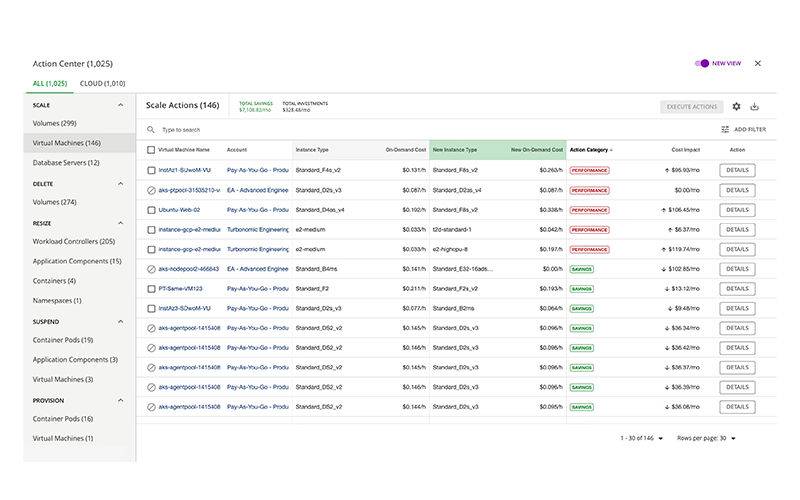Toggle the New View switch
The height and width of the screenshot is (500, 800).
(x=702, y=63)
